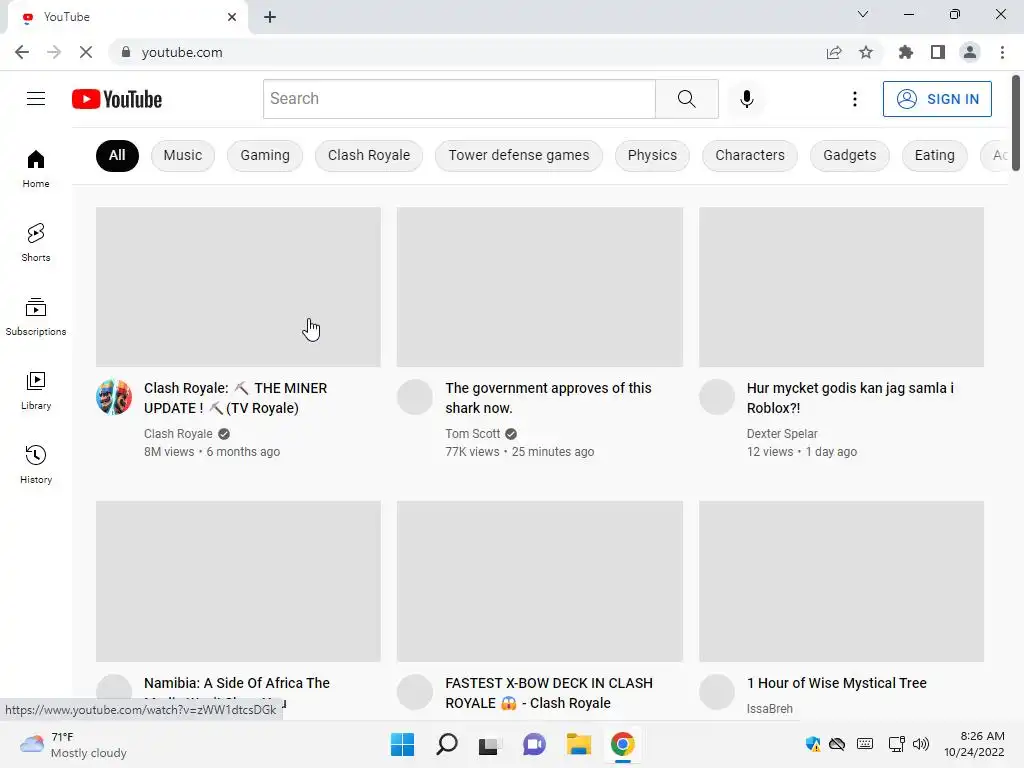Open the tab search chevron

[x=863, y=14]
